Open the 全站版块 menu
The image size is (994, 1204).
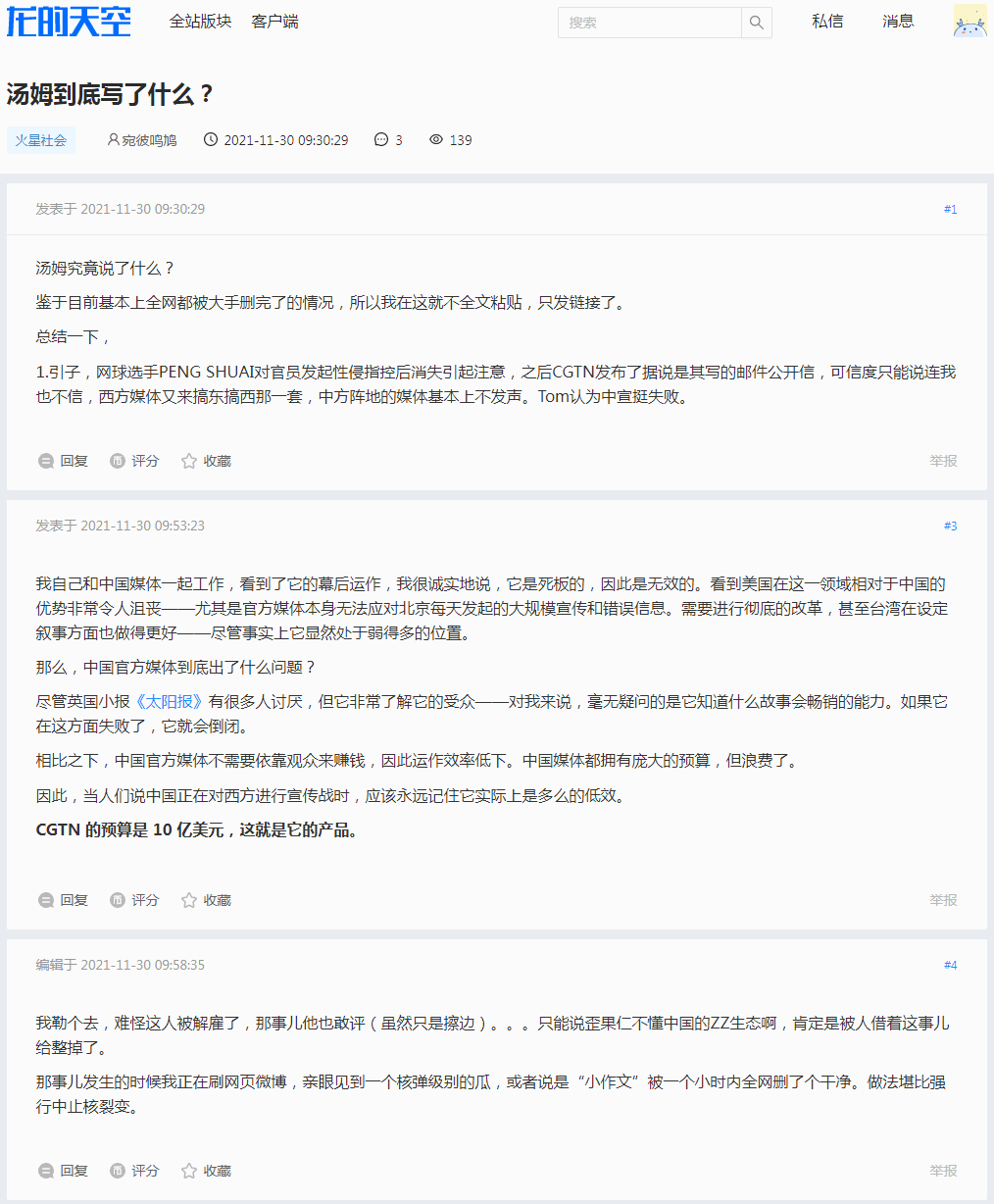point(200,21)
